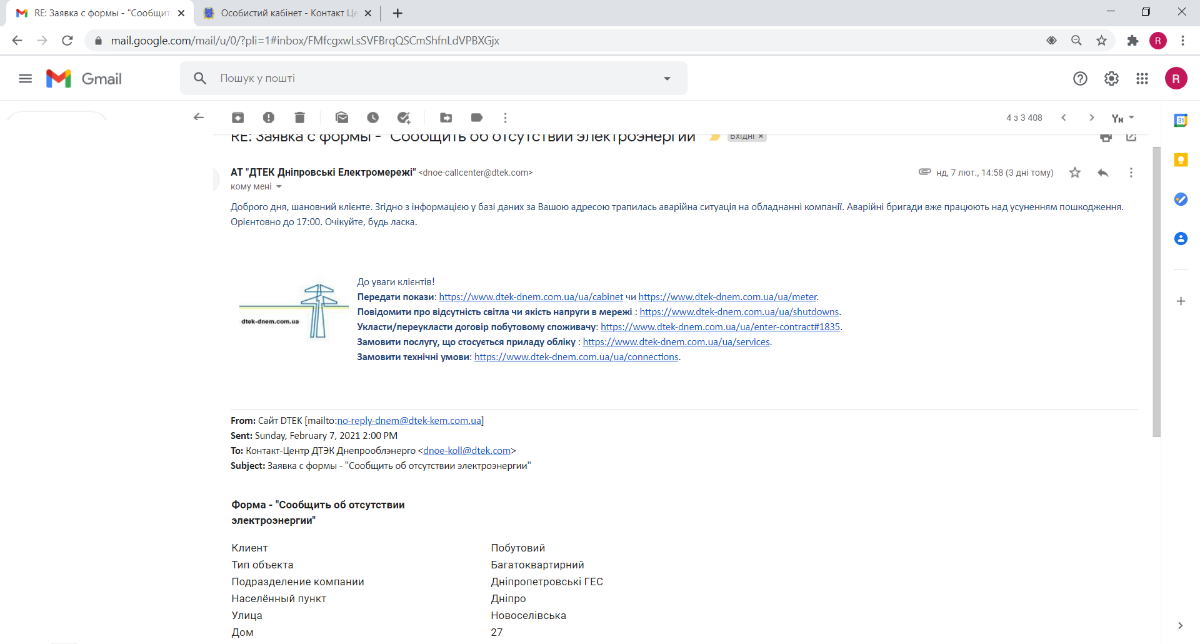Get add-ons plus icon
This screenshot has width=1200, height=644.
tap(1181, 300)
